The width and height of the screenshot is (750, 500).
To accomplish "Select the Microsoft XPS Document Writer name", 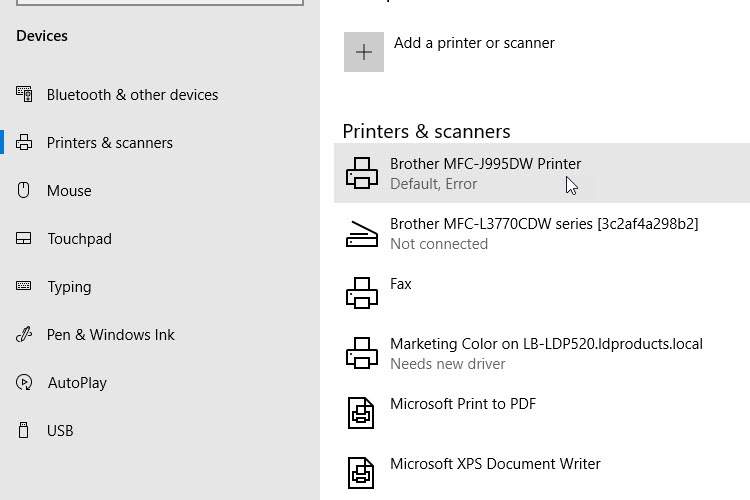I will [495, 464].
